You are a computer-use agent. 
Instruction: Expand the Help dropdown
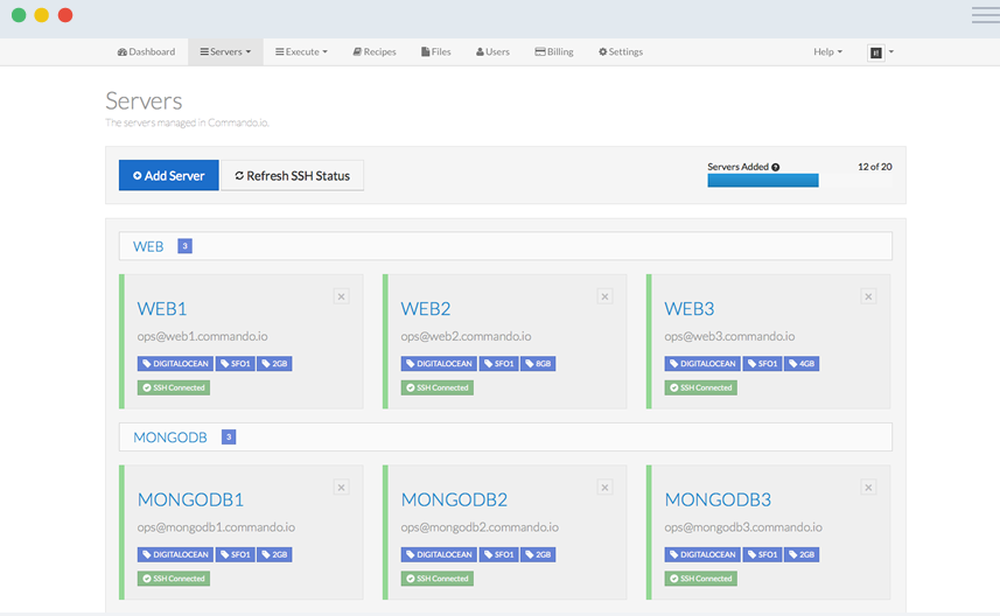coord(827,52)
